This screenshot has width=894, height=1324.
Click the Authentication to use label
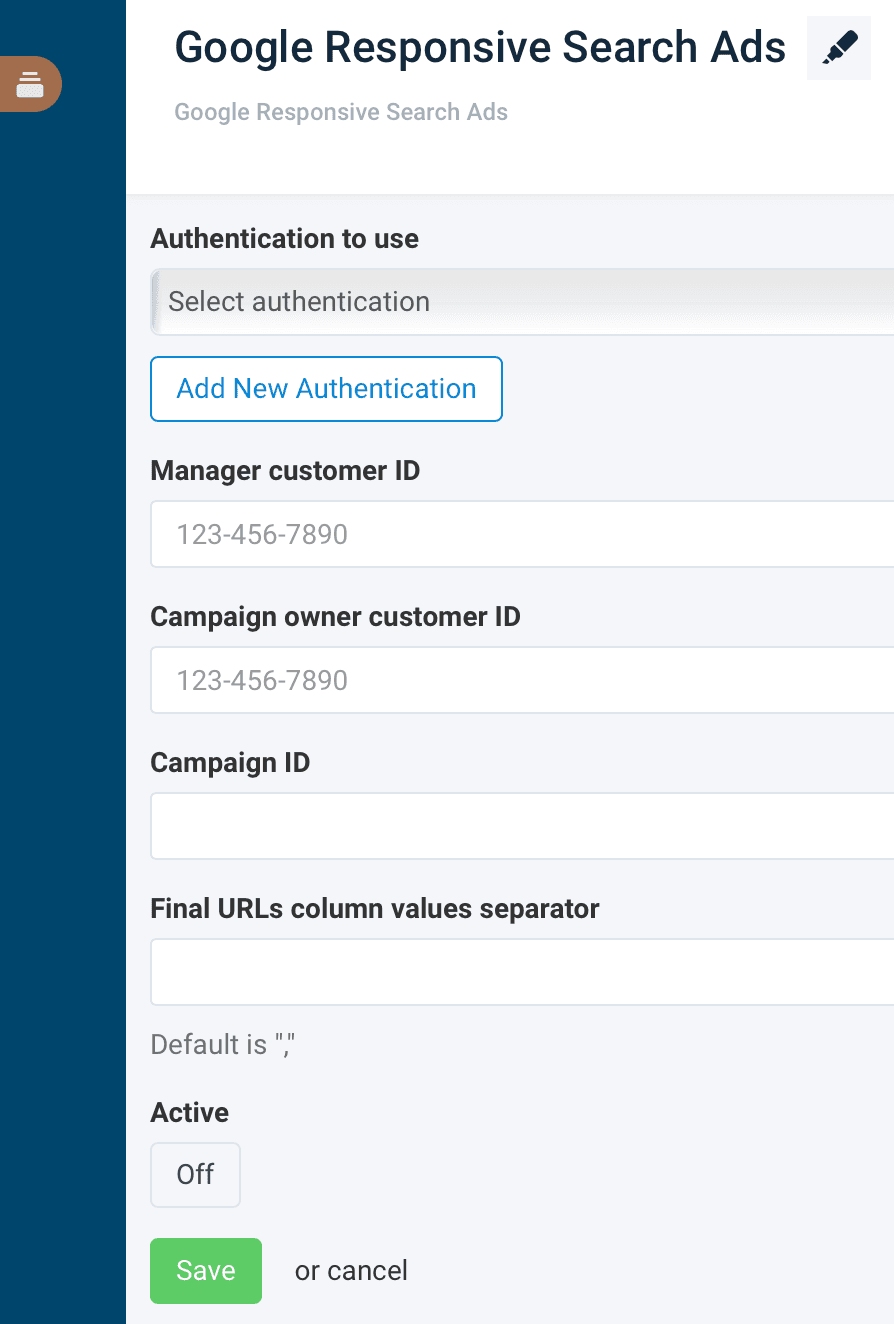click(284, 239)
